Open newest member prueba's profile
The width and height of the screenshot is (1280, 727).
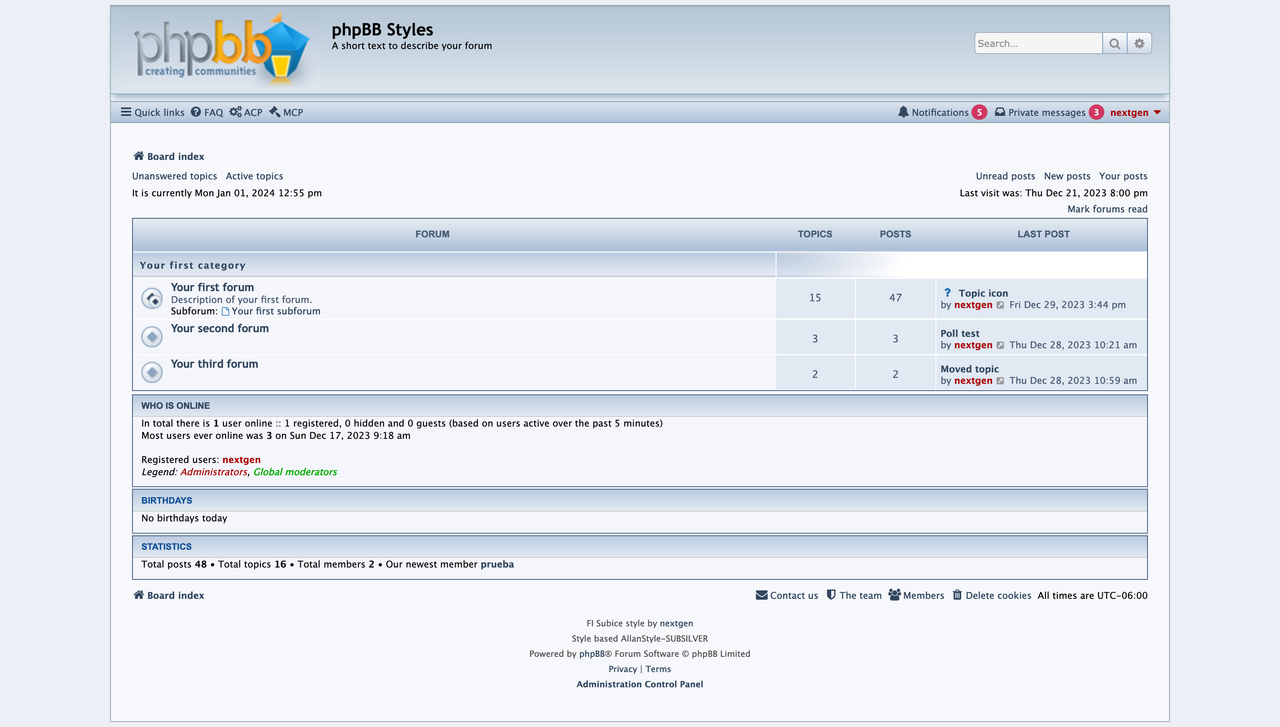coord(497,564)
